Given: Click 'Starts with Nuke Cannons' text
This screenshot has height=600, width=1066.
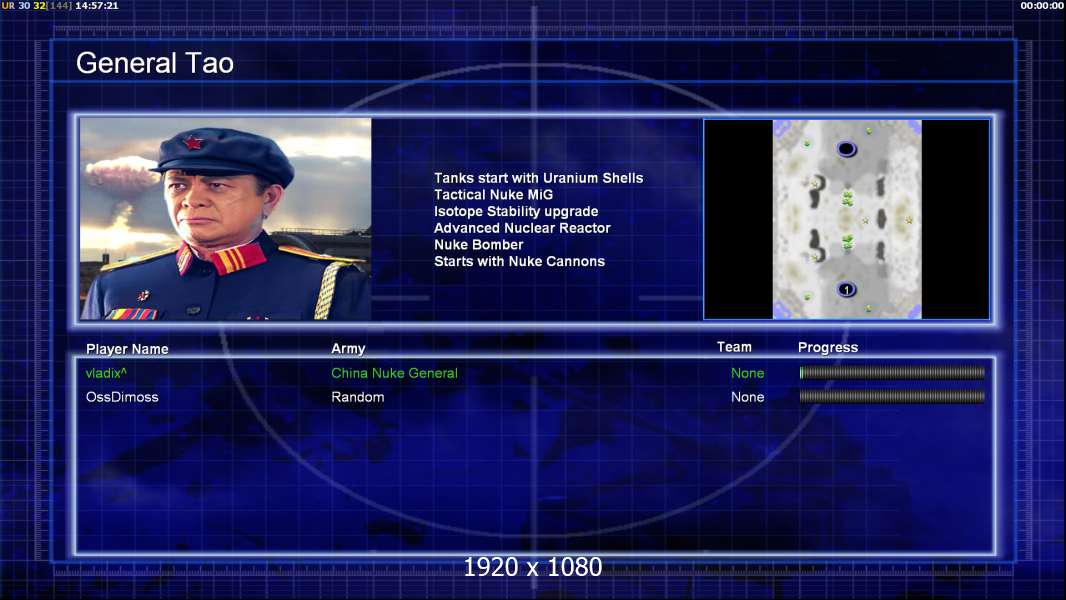Looking at the screenshot, I should 519,262.
